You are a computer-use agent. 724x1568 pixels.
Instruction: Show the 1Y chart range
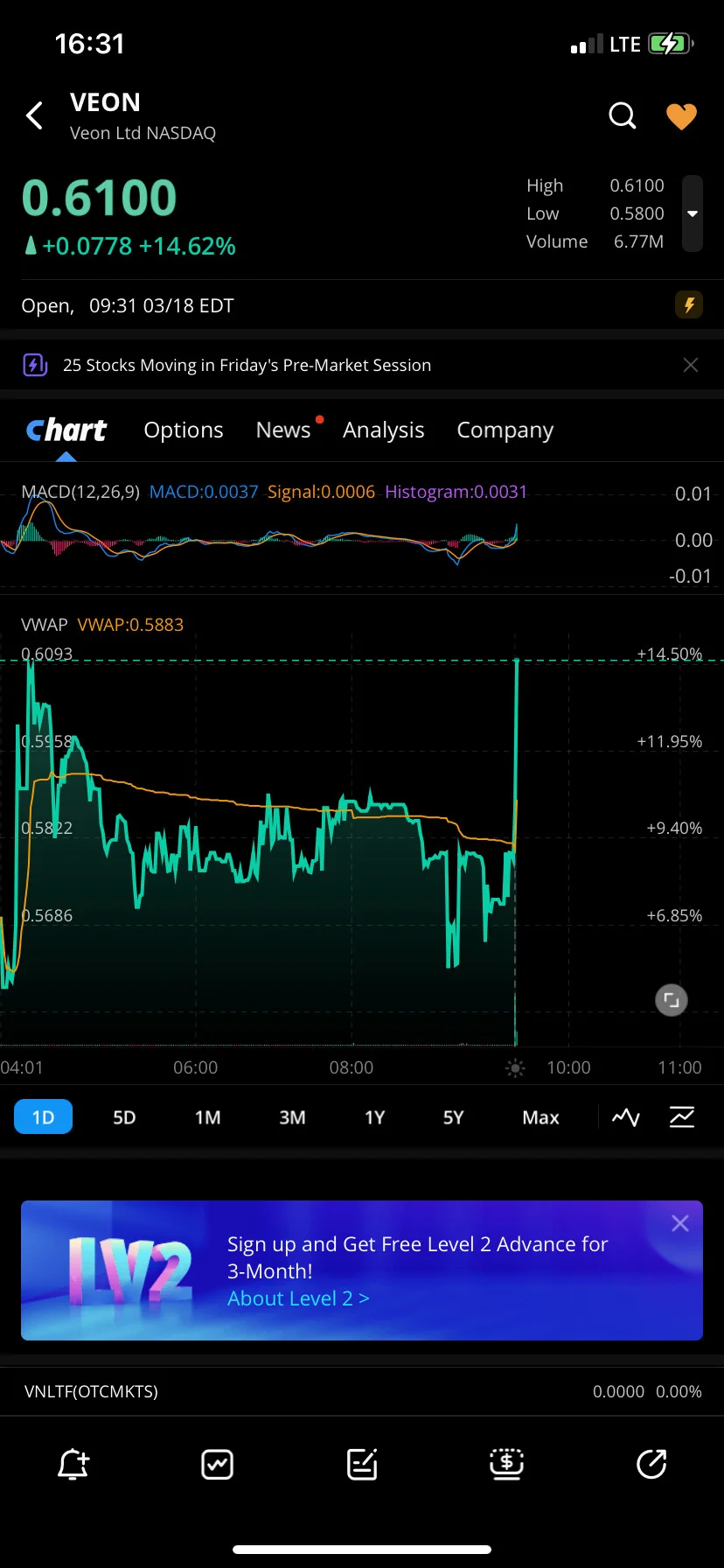tap(374, 1117)
